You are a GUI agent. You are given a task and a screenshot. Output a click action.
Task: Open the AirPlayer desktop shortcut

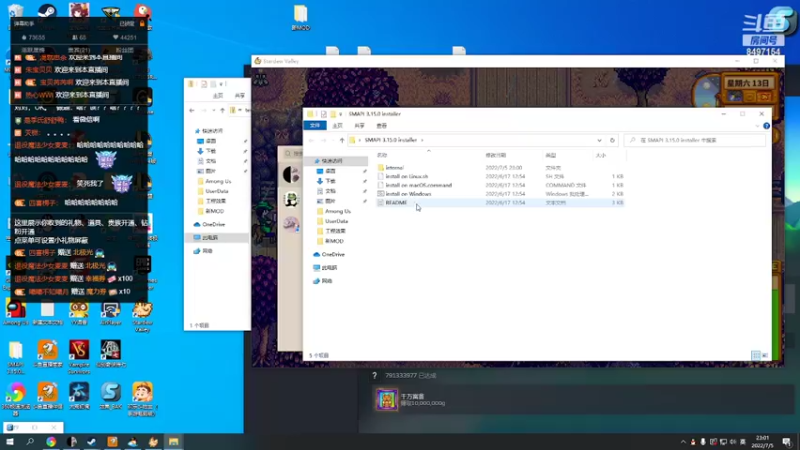pos(111,313)
